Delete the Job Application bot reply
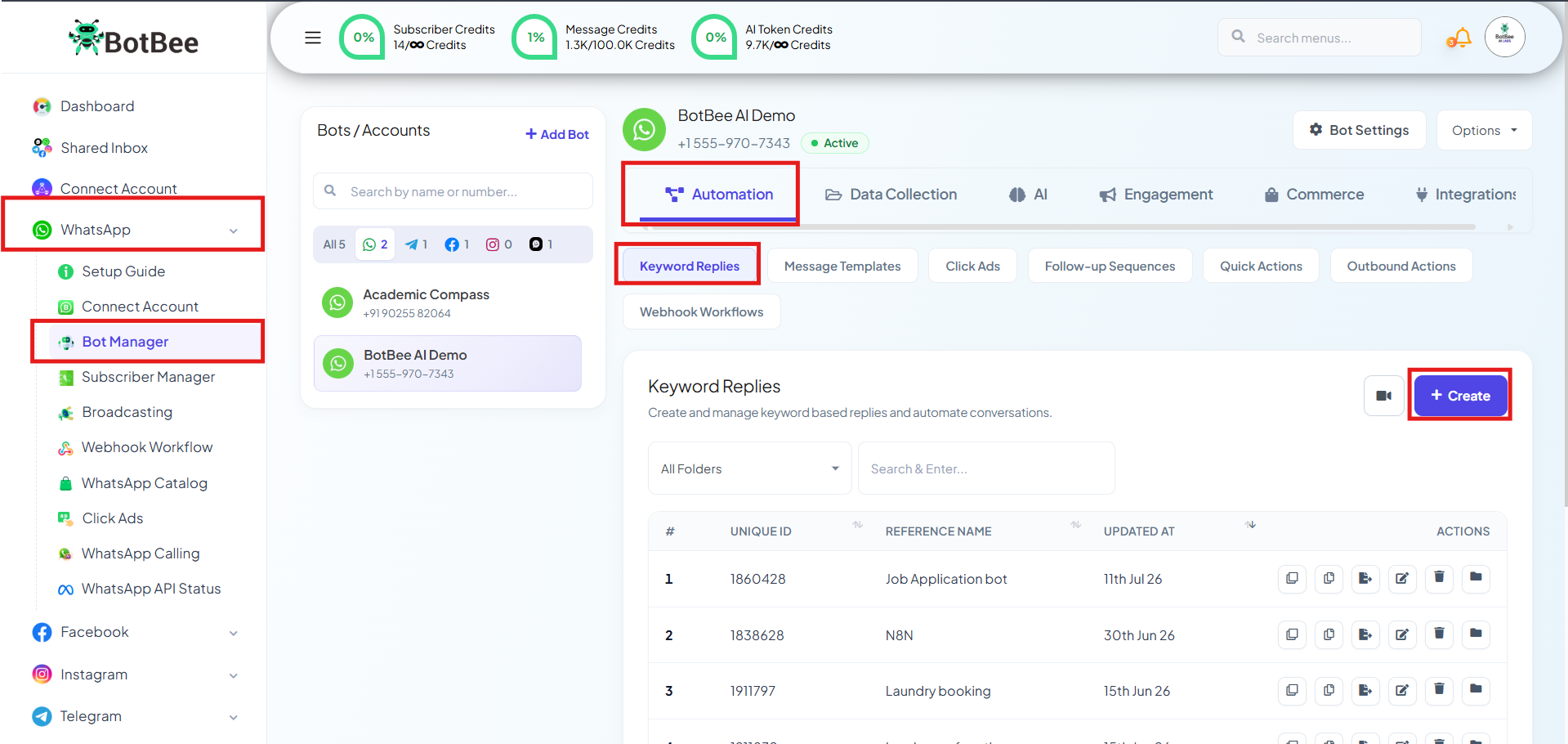The image size is (1568, 744). (1439, 578)
